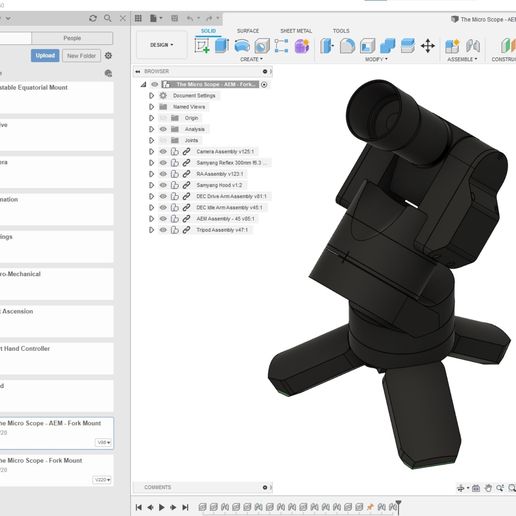Expand the Origin folder

pyautogui.click(x=151, y=118)
